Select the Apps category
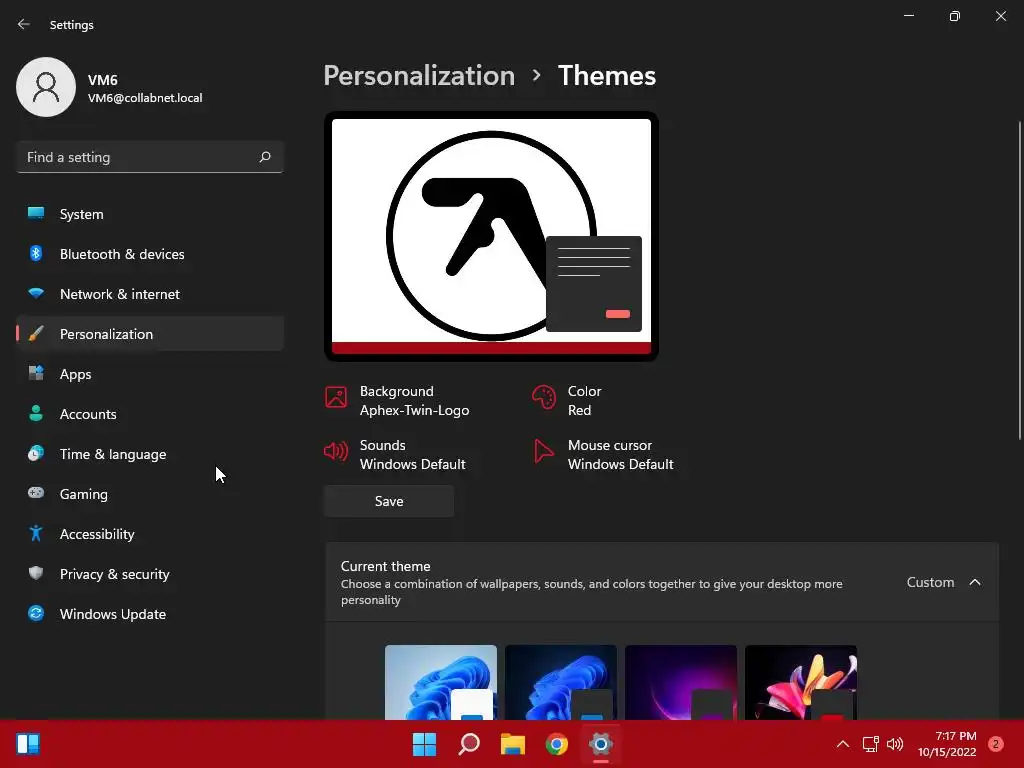The height and width of the screenshot is (768, 1024). [150, 374]
